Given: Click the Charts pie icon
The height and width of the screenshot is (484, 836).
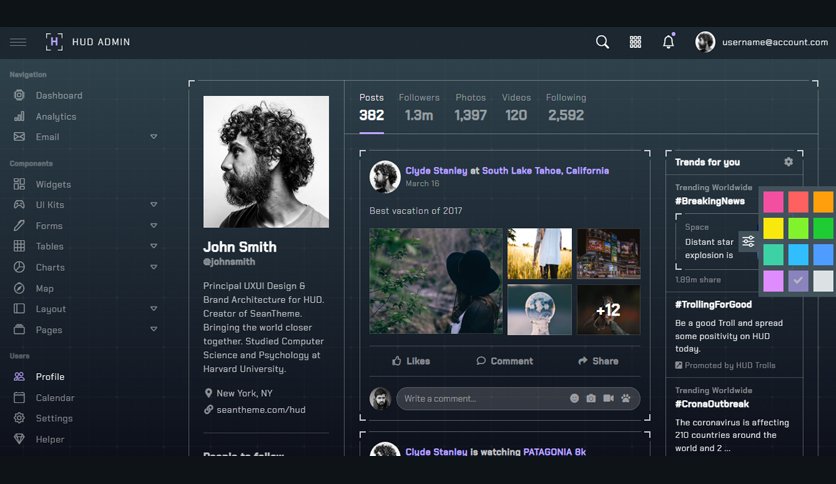Looking at the screenshot, I should (19, 267).
